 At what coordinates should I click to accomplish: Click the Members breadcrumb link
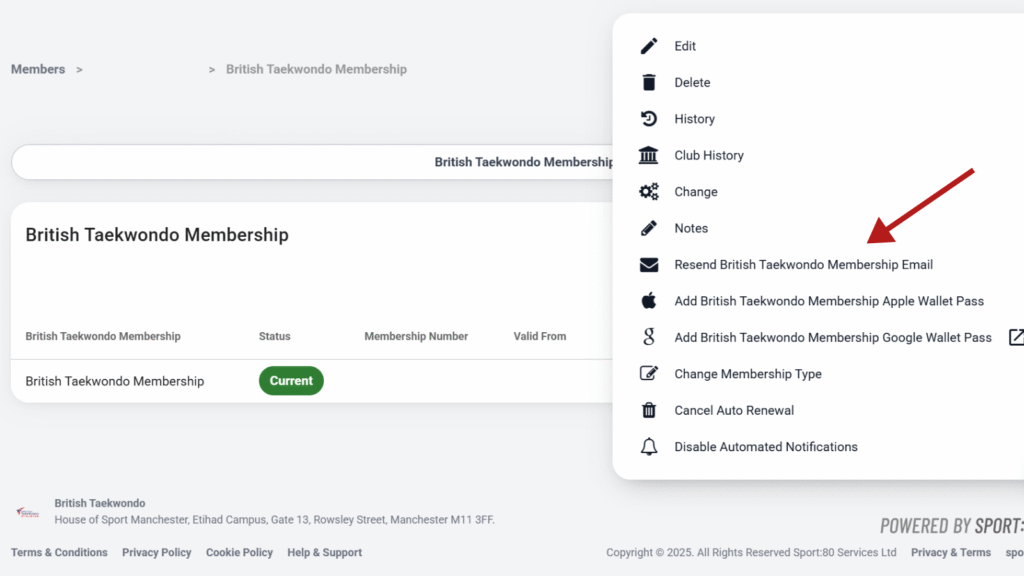[x=38, y=69]
